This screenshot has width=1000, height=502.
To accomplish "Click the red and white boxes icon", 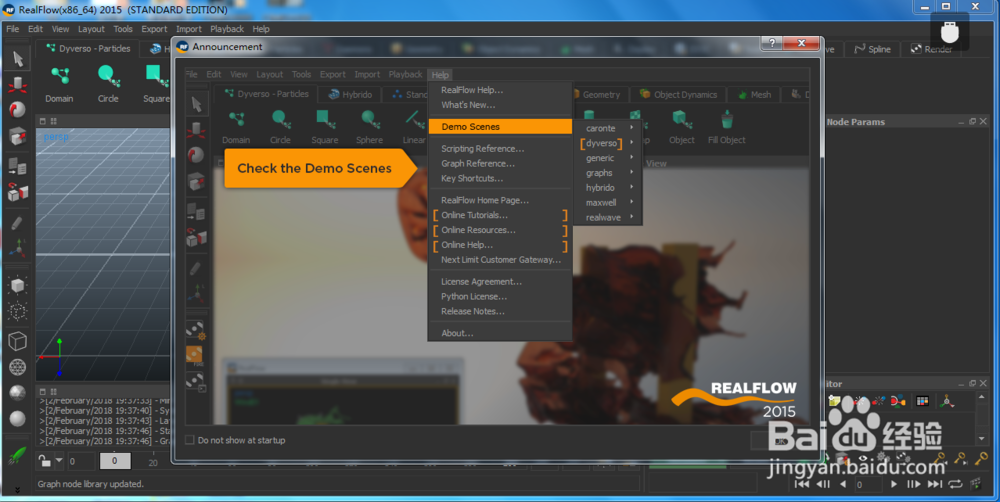I will pyautogui.click(x=18, y=192).
